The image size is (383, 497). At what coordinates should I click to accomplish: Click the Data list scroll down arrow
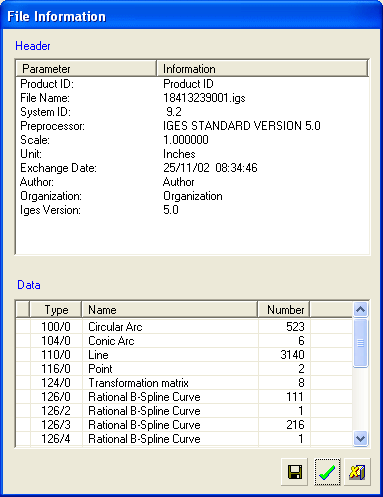[360, 438]
